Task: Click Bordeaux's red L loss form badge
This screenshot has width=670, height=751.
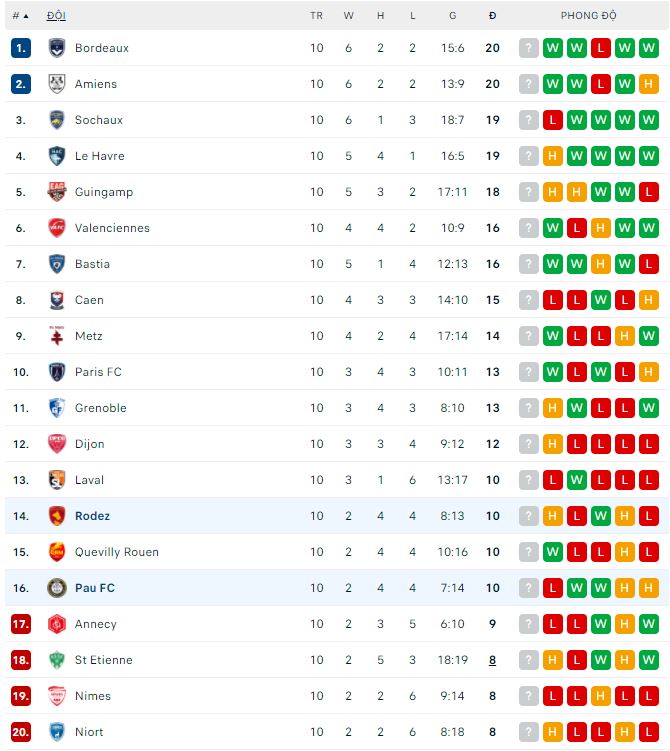Action: point(601,48)
